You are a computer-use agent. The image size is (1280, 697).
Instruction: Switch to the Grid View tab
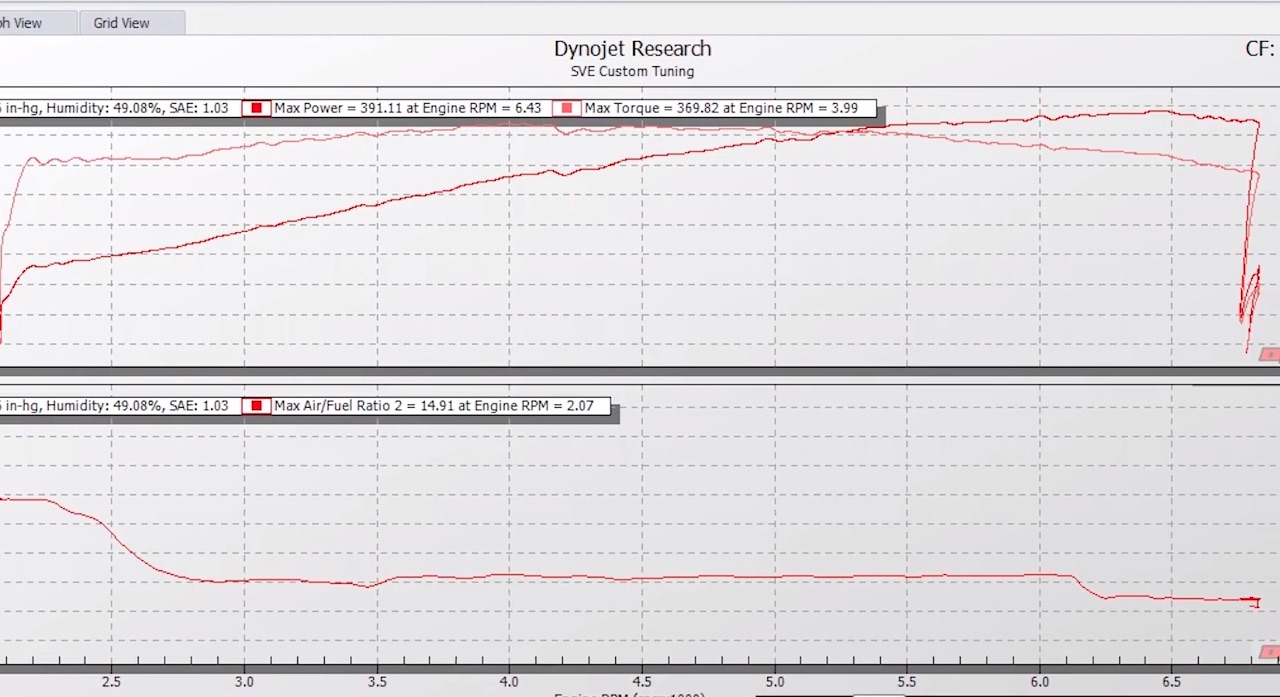click(121, 23)
